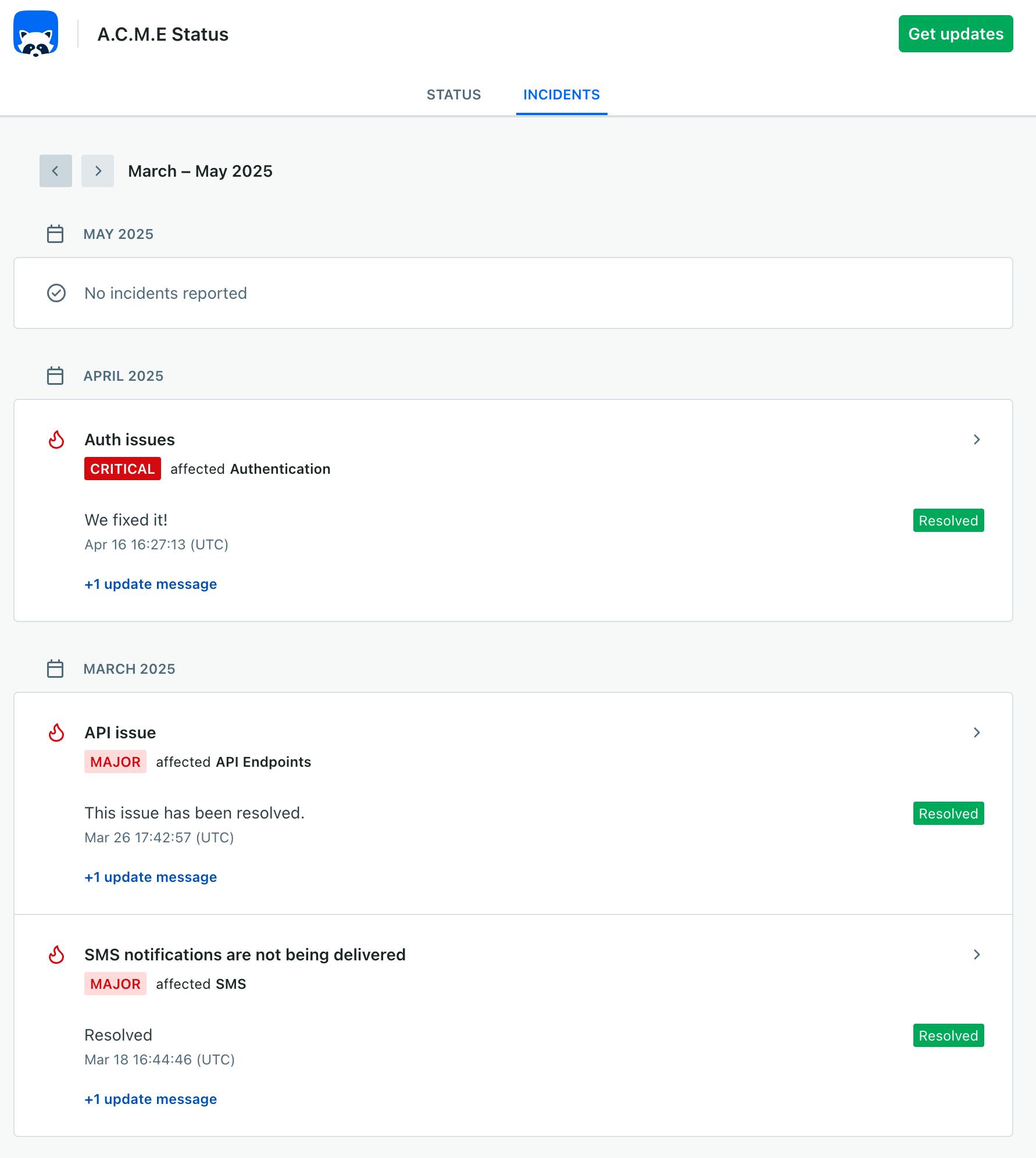Click the March 2025 calendar icon
Viewport: 1036px width, 1158px height.
tap(55, 669)
